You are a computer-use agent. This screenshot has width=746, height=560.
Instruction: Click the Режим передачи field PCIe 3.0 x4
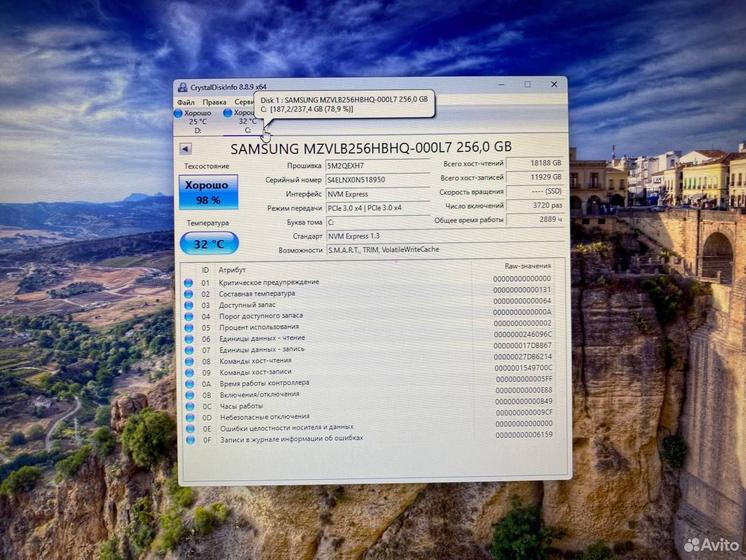(x=378, y=208)
